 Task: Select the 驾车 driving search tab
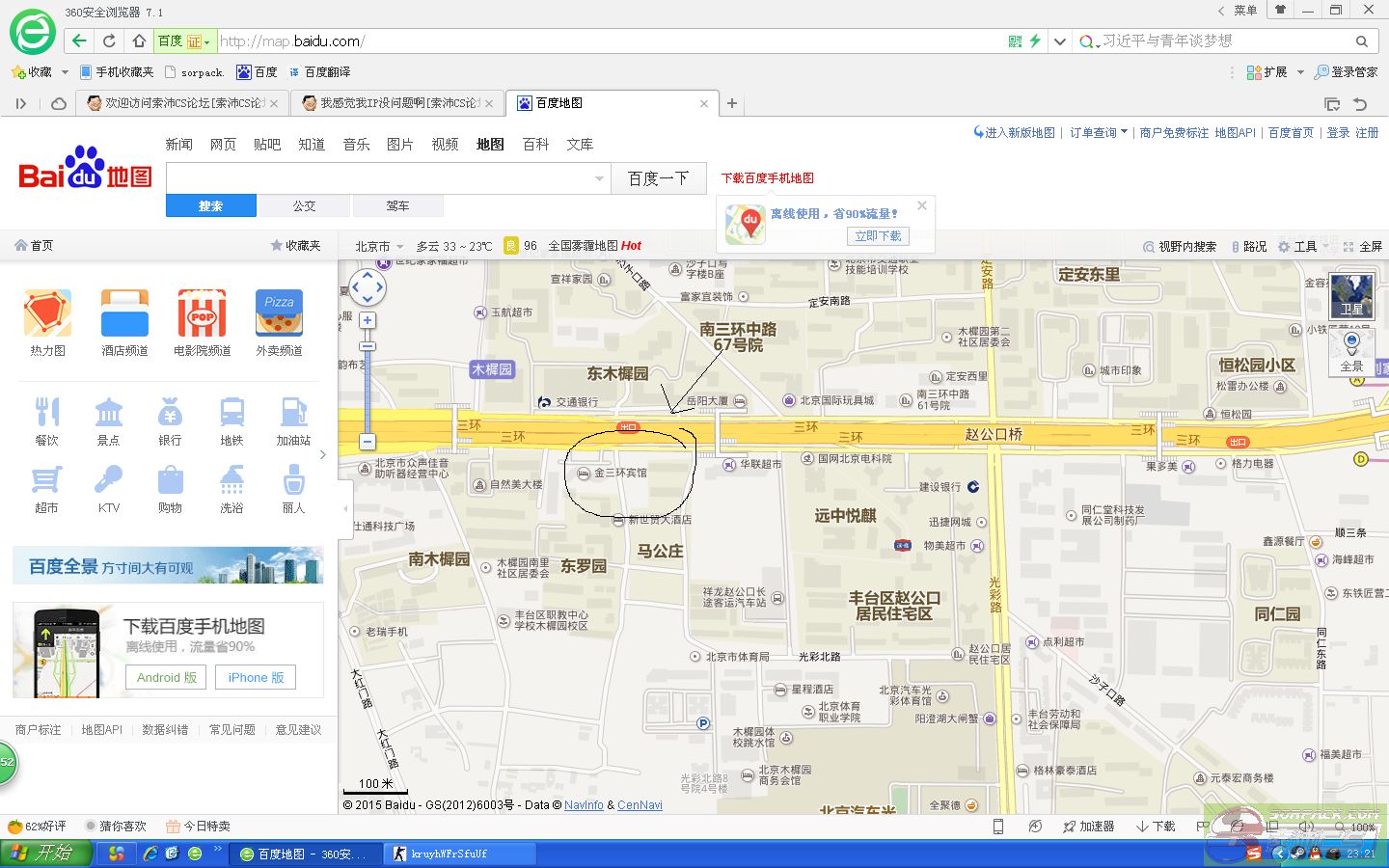[x=397, y=205]
